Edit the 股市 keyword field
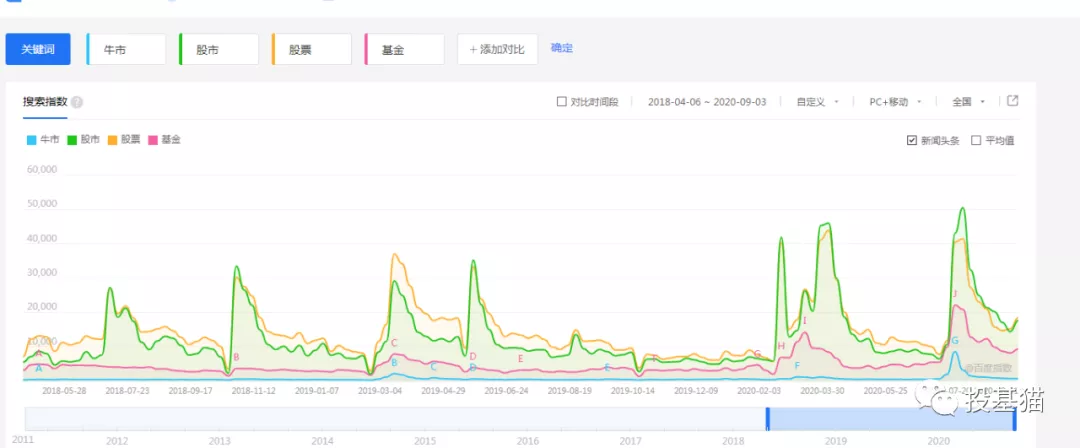The height and width of the screenshot is (448, 1080). coord(219,50)
